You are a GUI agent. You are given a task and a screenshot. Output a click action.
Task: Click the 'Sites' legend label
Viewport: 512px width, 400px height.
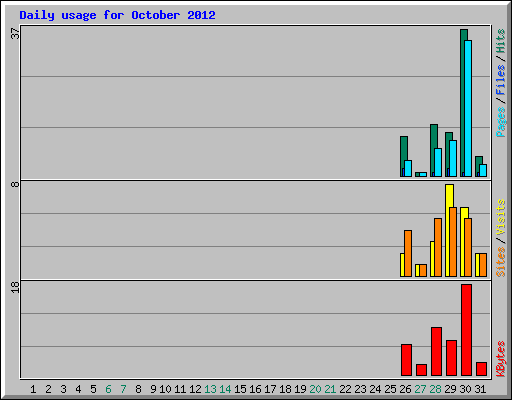coord(500,262)
